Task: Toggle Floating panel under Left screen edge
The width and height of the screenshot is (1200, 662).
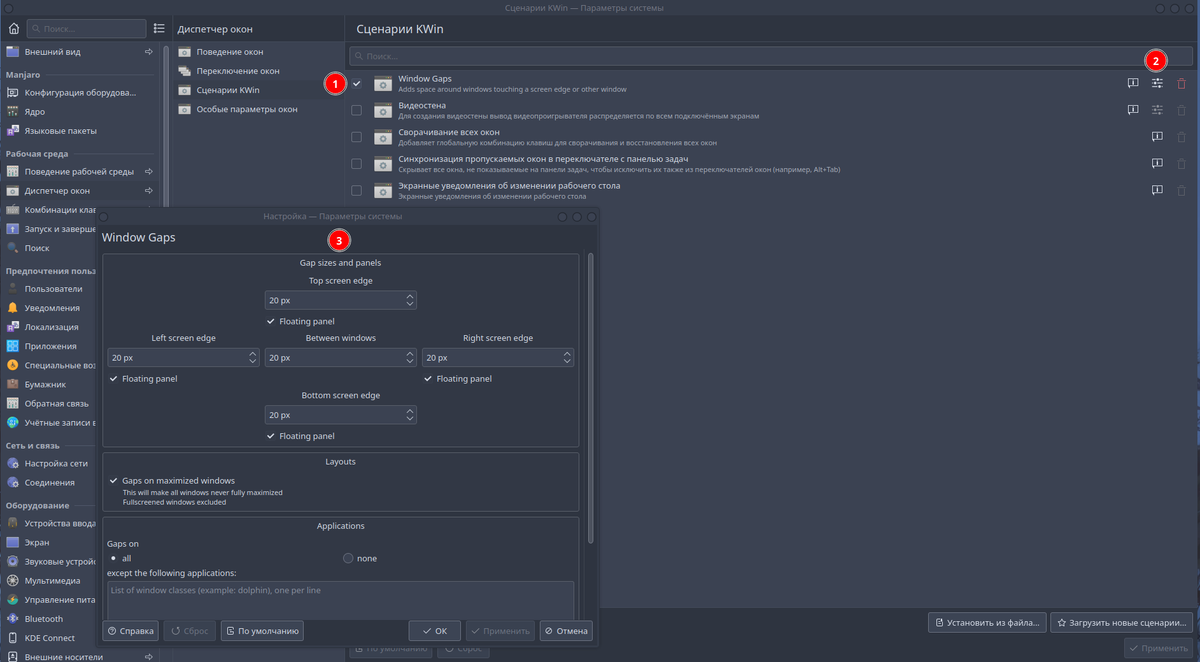Action: tap(143, 379)
